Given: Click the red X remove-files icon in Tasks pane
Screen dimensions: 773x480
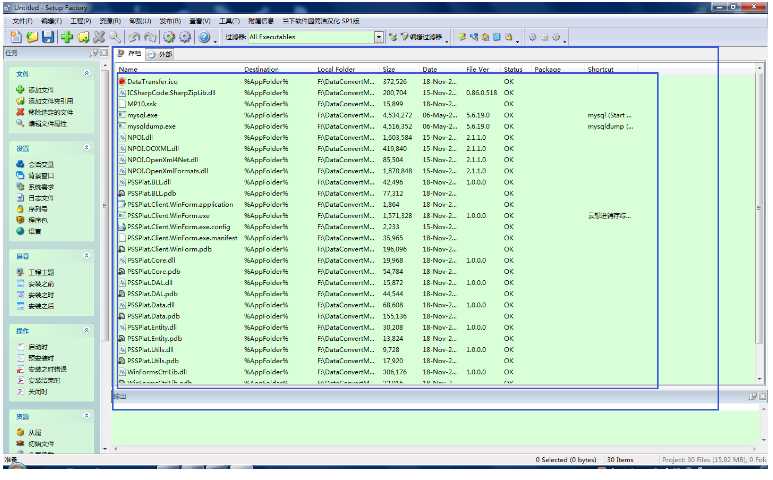Looking at the screenshot, I should pyautogui.click(x=20, y=112).
